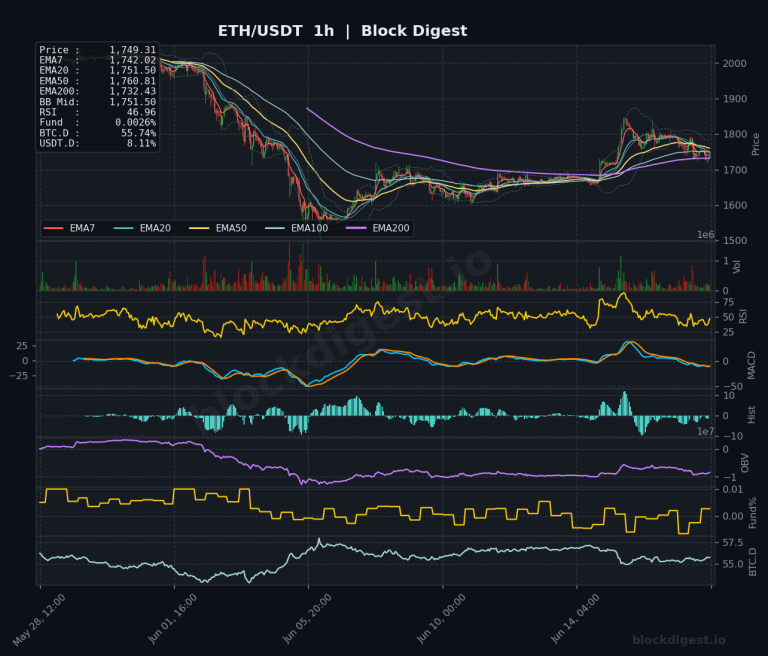Click the May 28, 12:00 date label
The width and height of the screenshot is (768, 656).
pyautogui.click(x=39, y=620)
